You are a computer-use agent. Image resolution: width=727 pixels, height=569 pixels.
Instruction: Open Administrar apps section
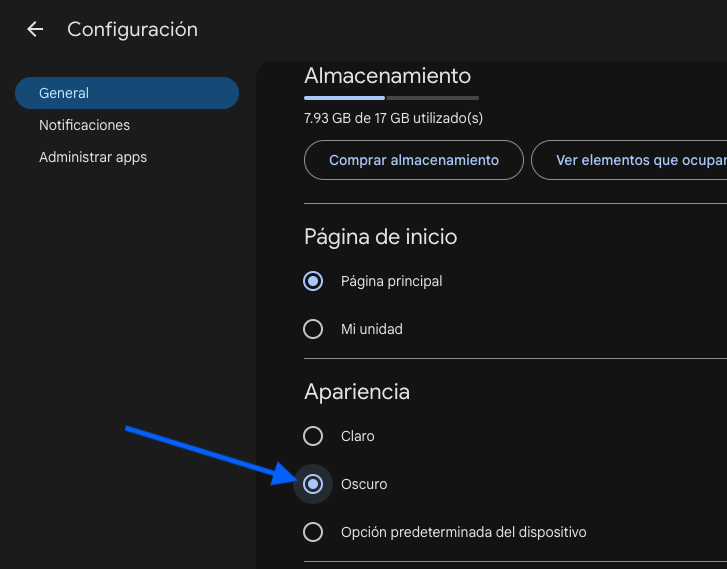tap(93, 157)
